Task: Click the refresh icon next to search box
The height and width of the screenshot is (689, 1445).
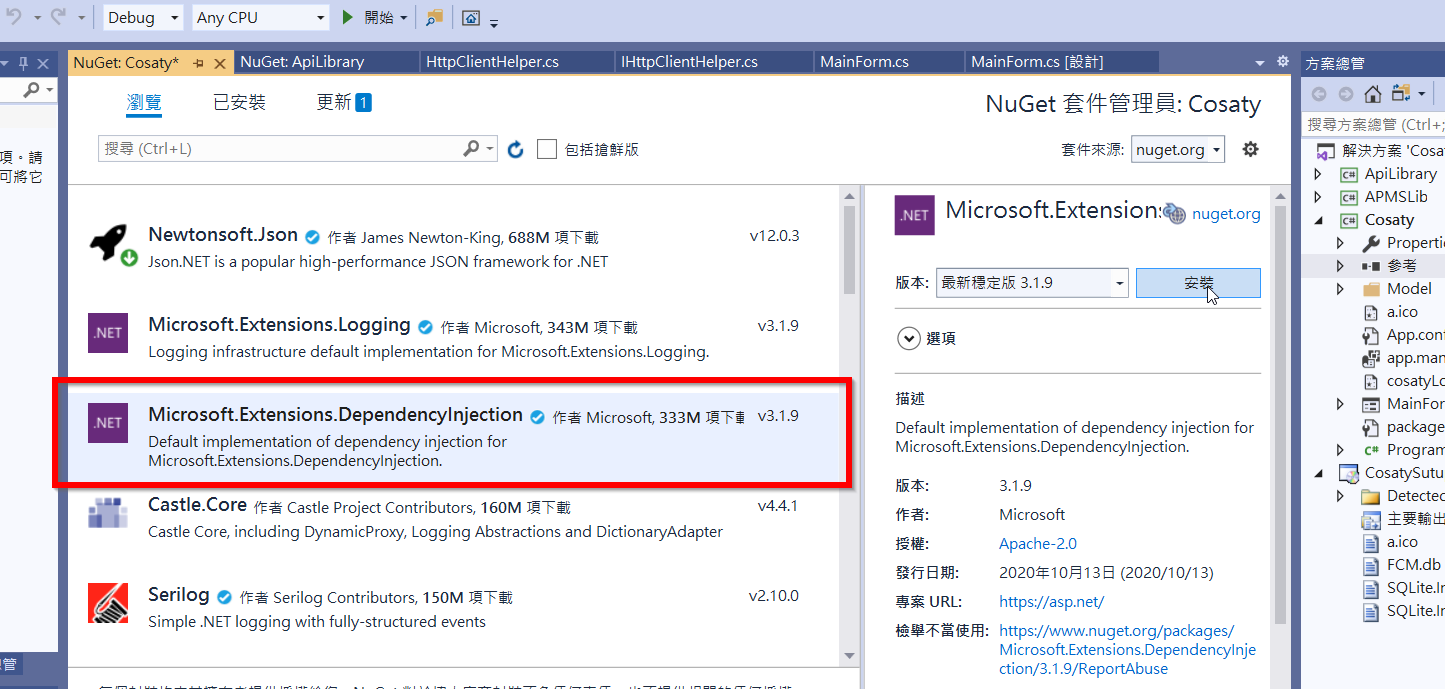Action: point(516,150)
